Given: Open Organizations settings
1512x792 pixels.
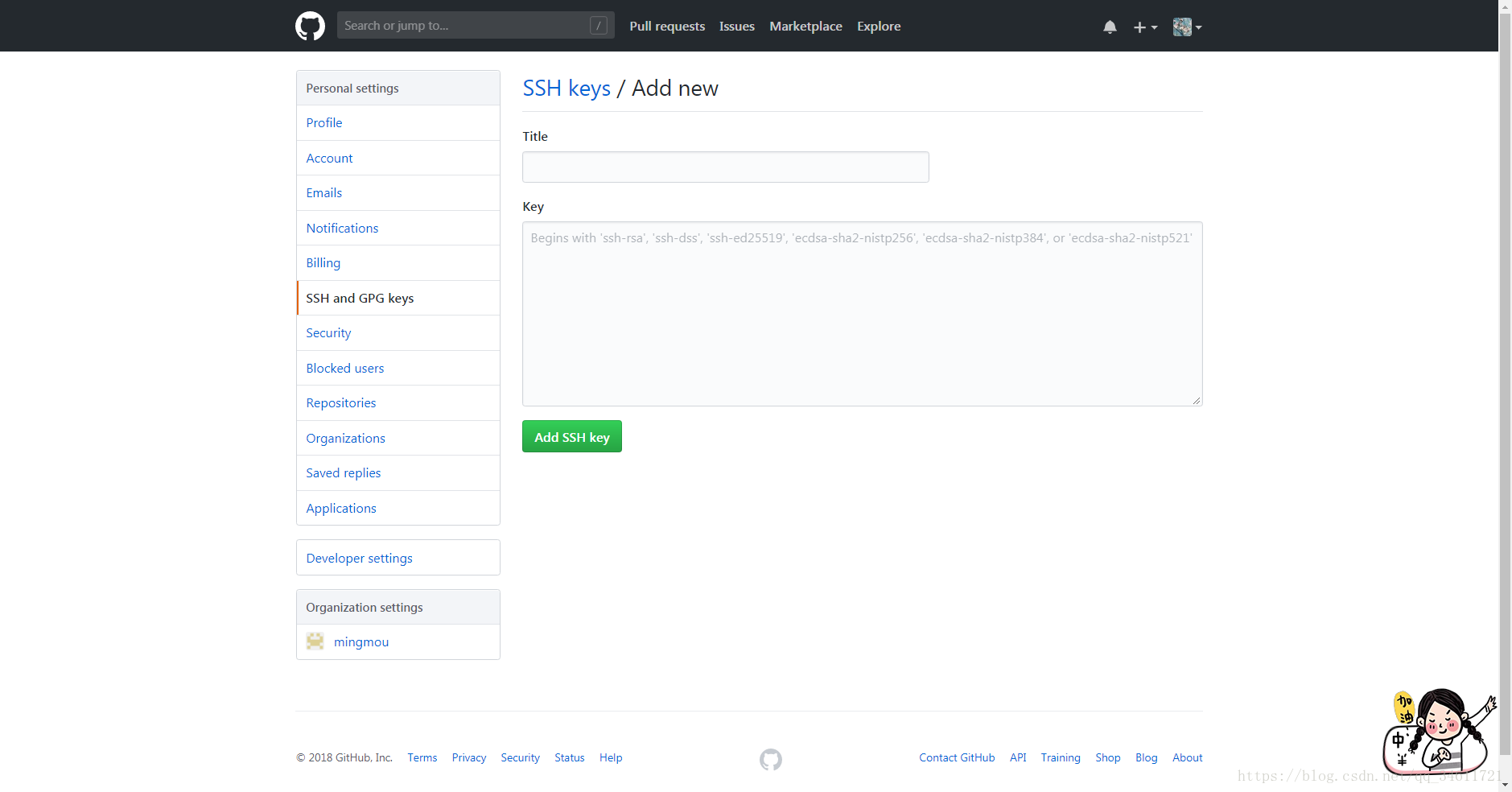Looking at the screenshot, I should 398,438.
